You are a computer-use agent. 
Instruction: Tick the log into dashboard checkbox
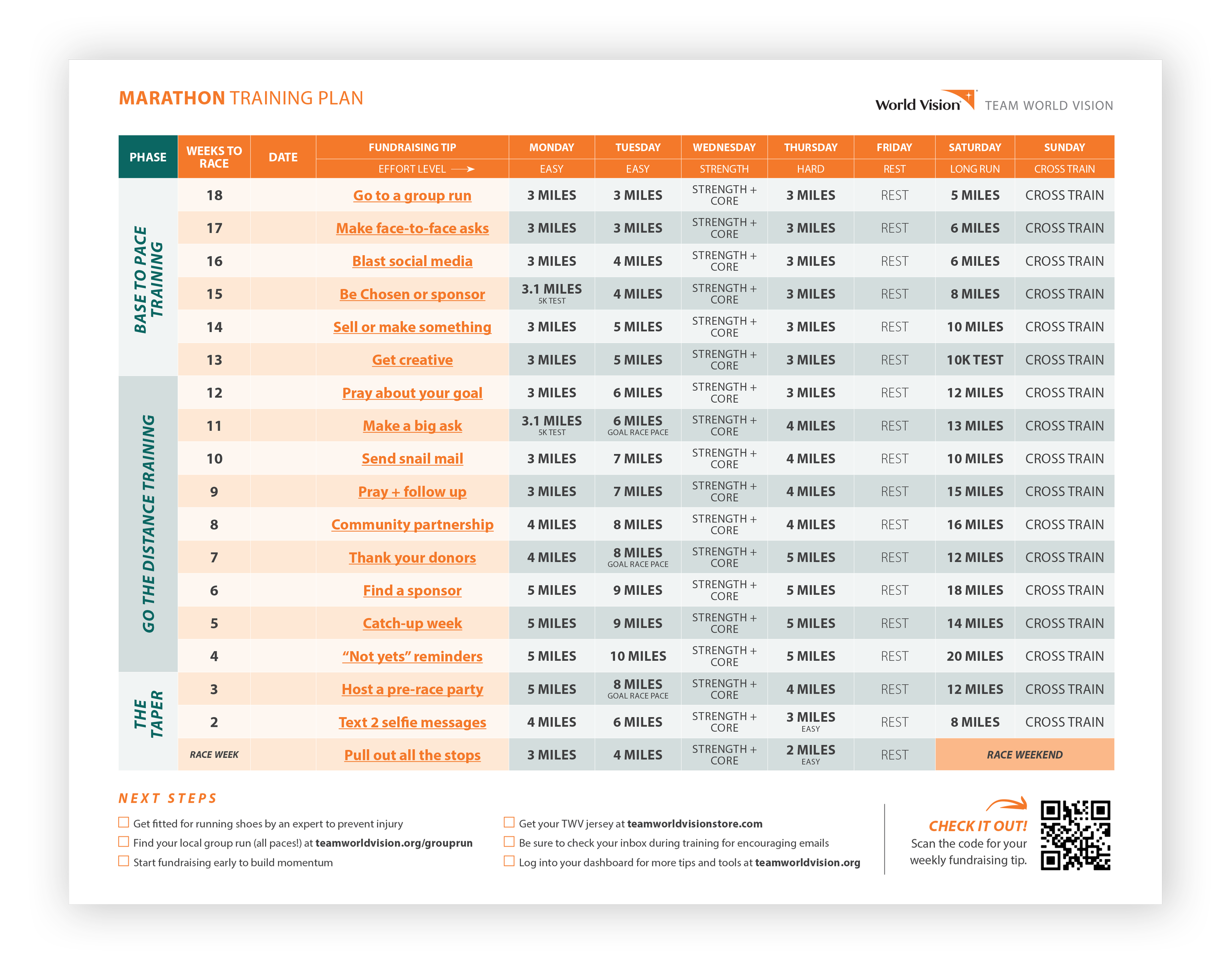[509, 861]
